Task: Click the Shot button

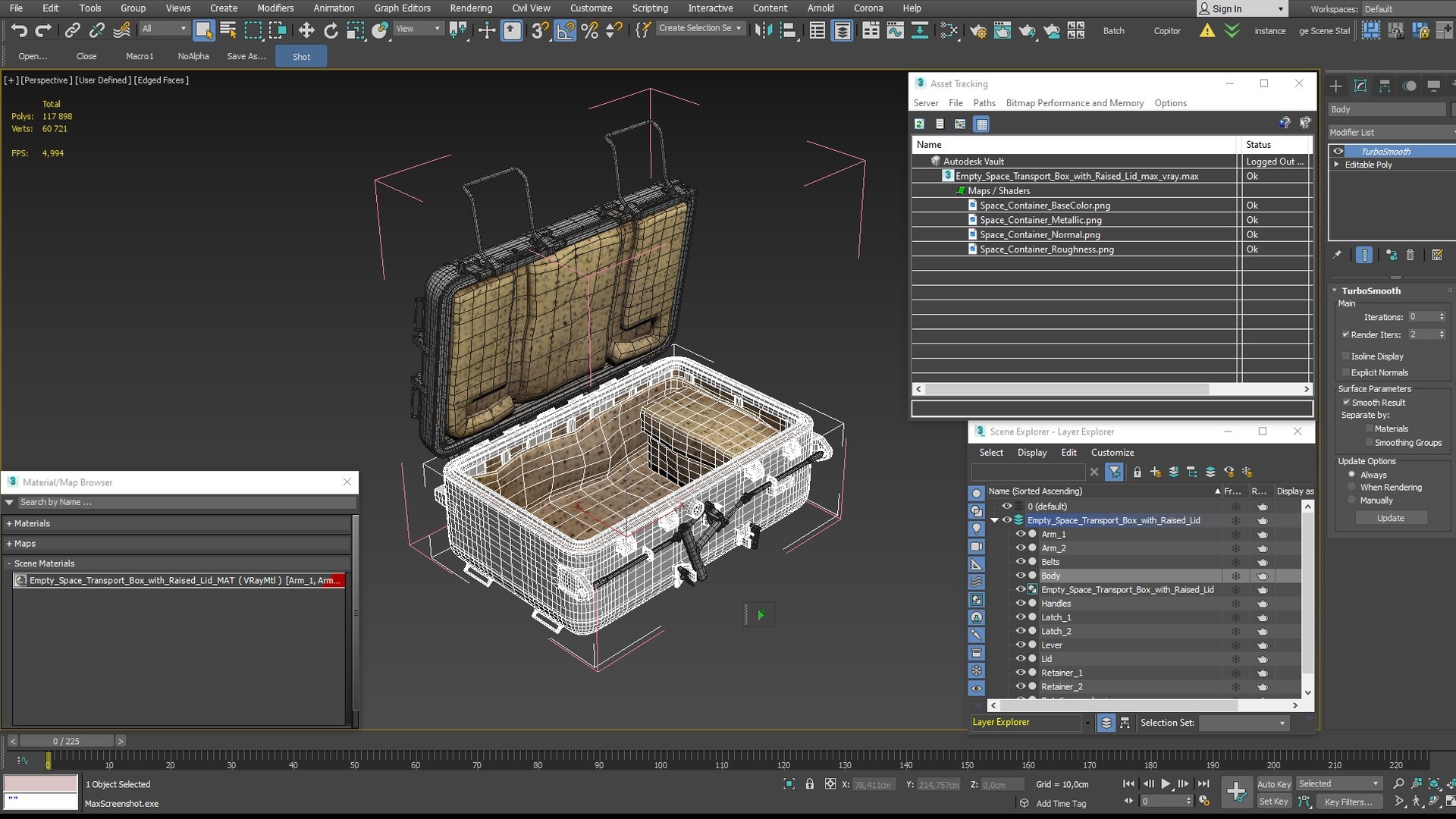Action: pos(302,57)
